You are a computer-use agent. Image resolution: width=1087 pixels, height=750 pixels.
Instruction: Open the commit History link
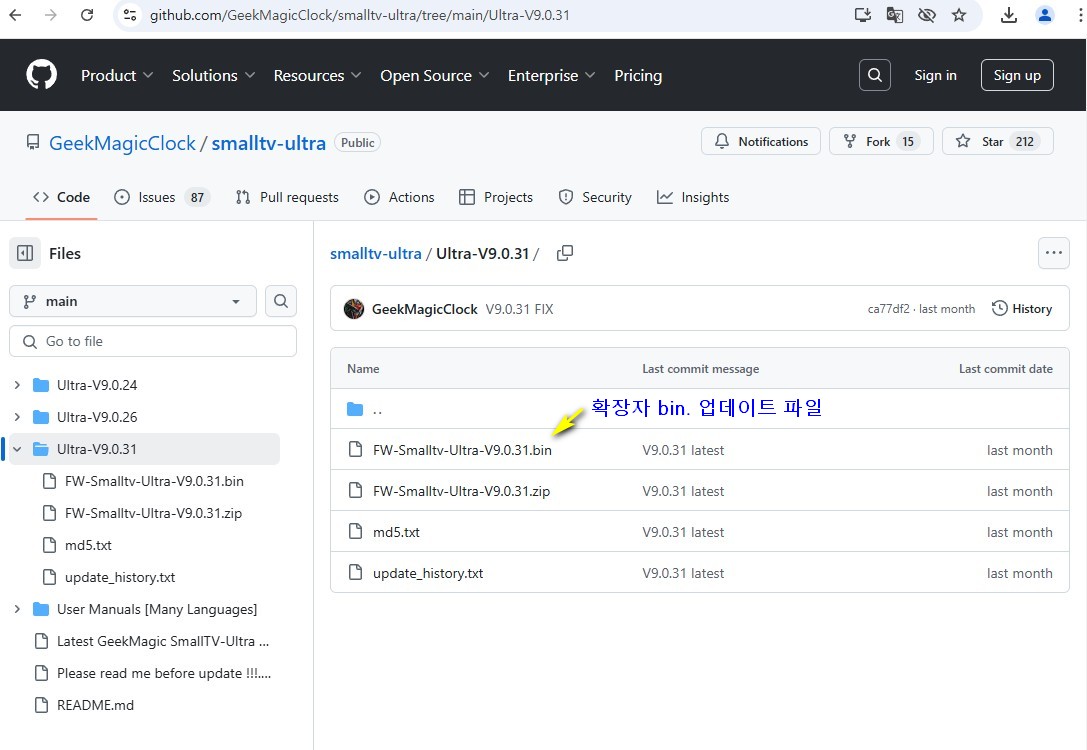click(x=1022, y=309)
